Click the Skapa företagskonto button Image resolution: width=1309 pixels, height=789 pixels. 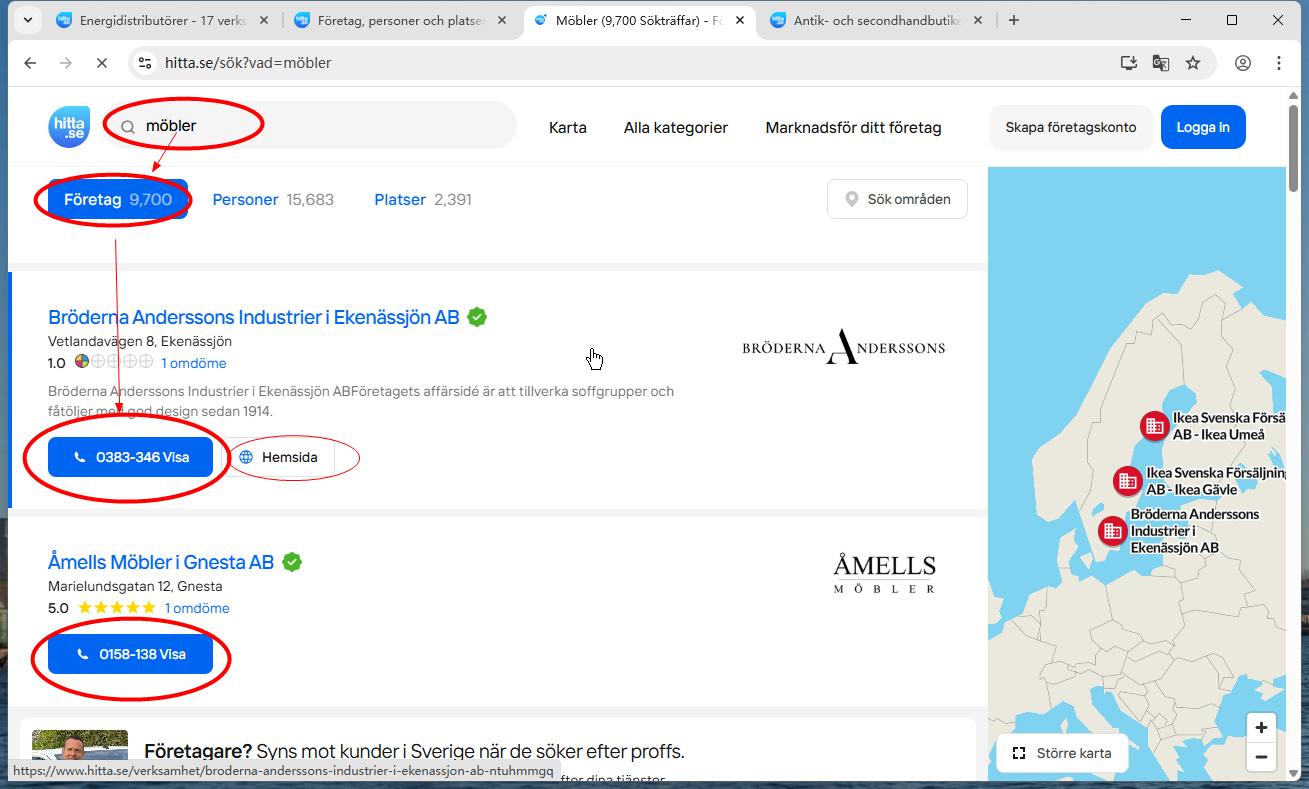click(x=1071, y=127)
